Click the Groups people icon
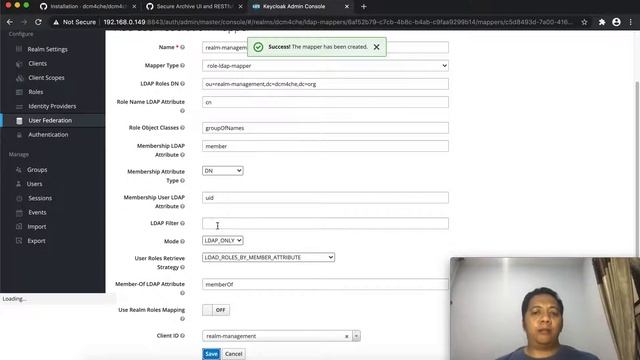640x360 pixels. pos(18,169)
